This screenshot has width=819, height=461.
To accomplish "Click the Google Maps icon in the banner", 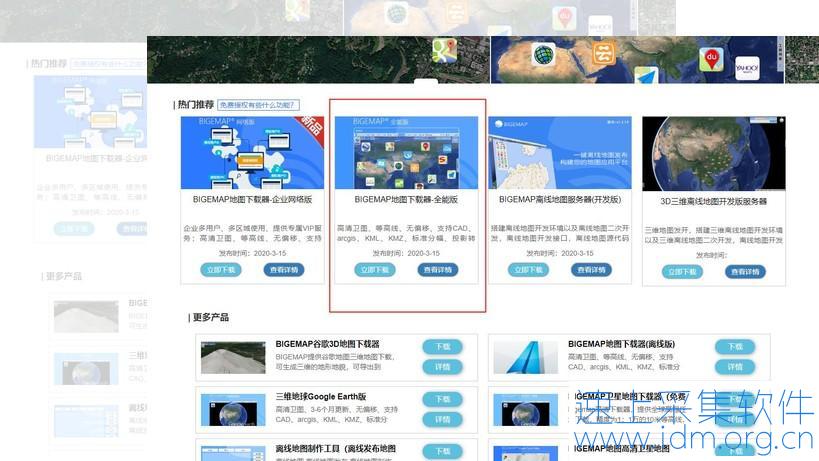I will tap(444, 51).
